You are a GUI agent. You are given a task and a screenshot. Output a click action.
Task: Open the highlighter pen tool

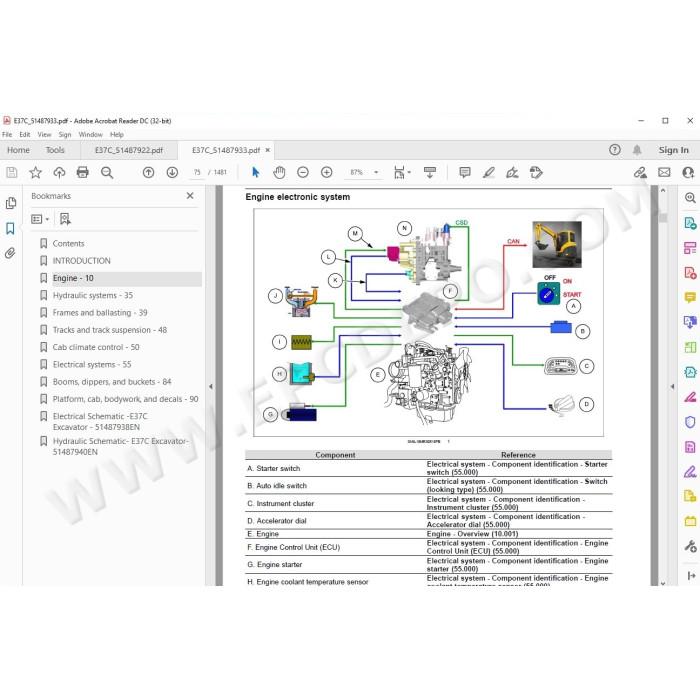488,172
